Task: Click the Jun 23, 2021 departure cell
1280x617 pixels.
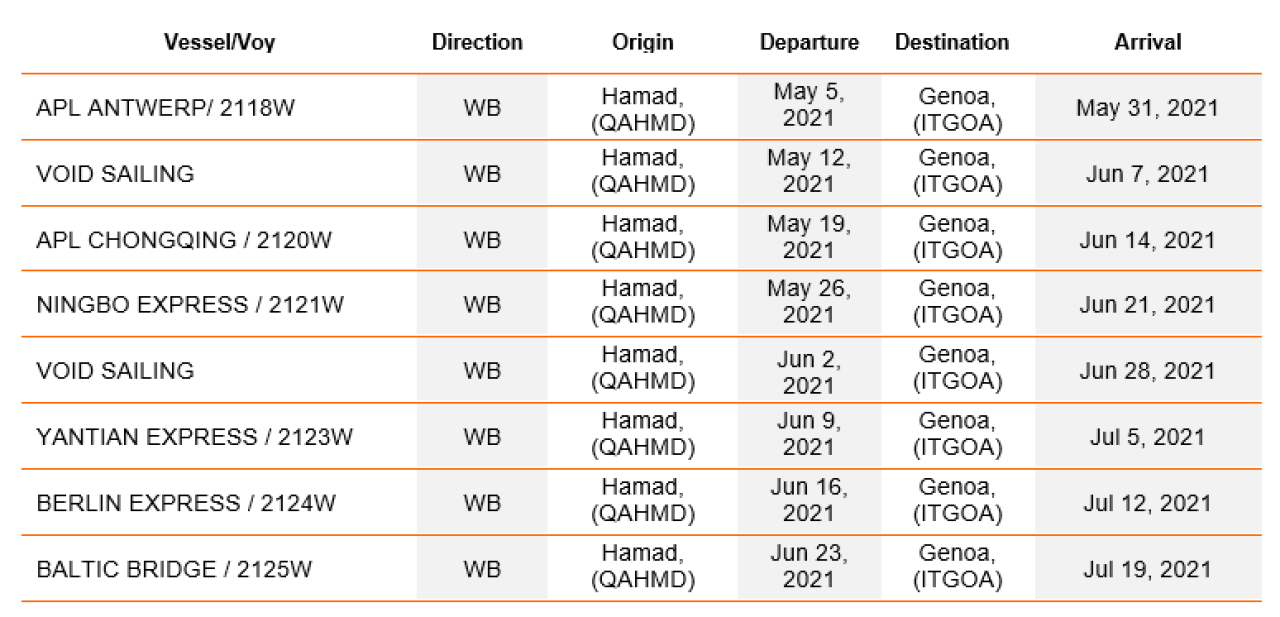Action: click(x=809, y=567)
